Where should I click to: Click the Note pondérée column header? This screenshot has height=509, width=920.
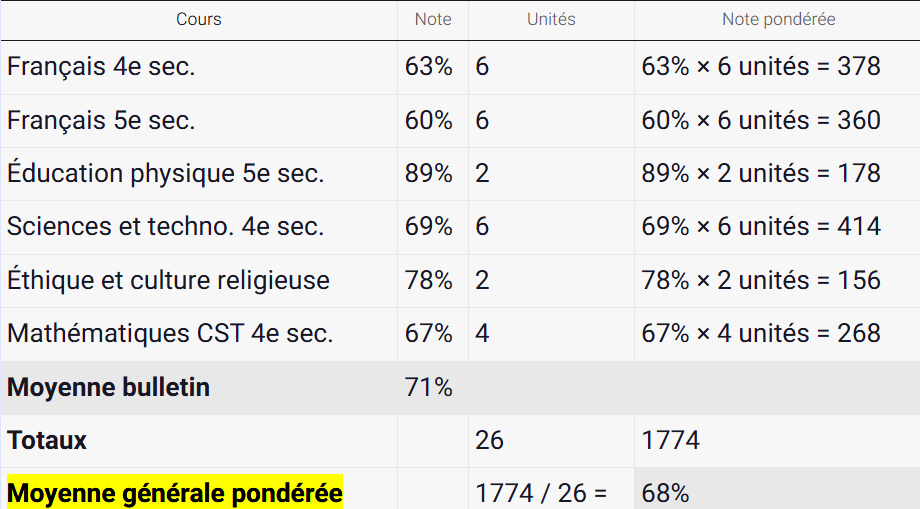click(x=778, y=20)
